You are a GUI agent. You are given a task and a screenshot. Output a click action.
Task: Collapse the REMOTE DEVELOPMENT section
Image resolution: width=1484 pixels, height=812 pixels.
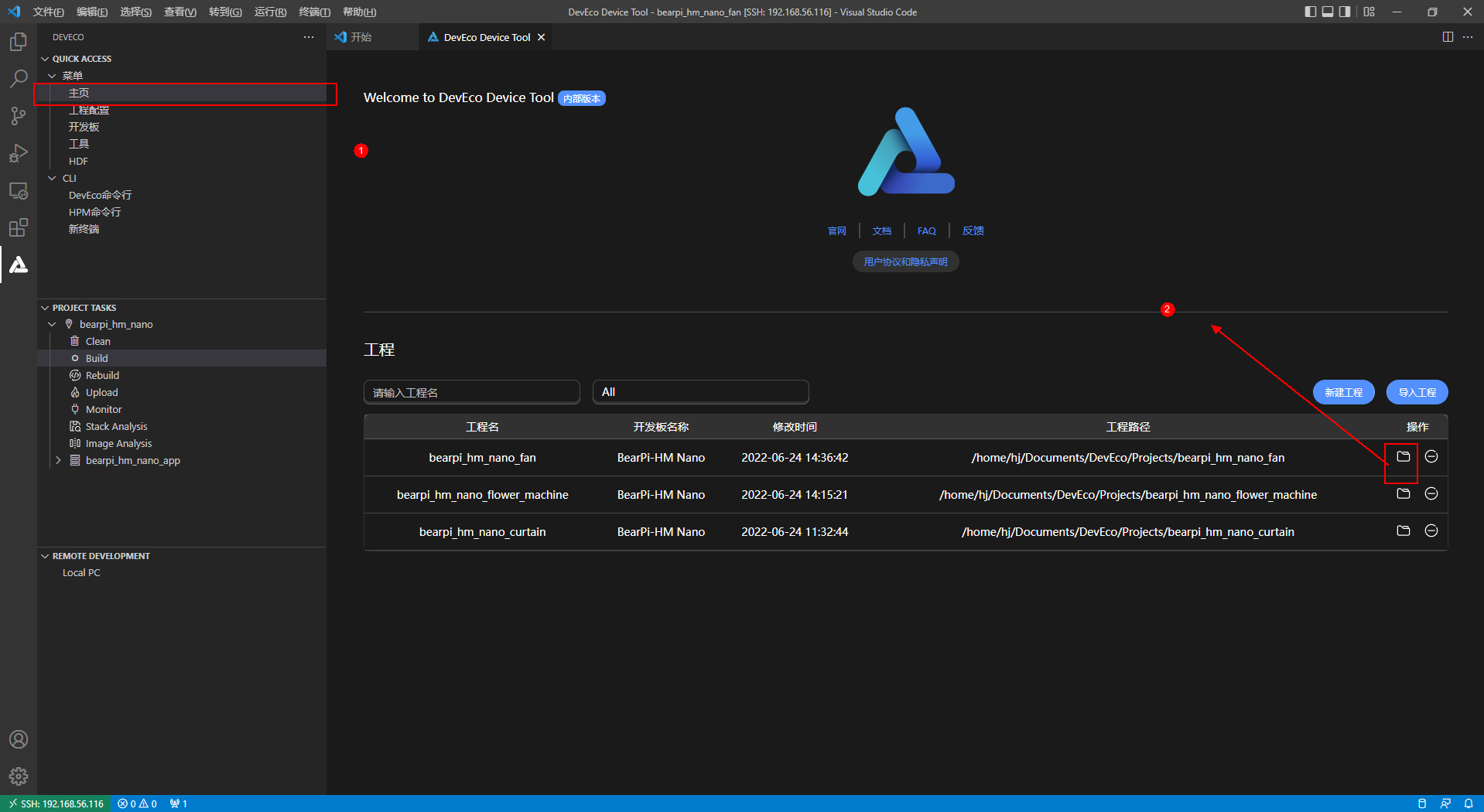click(45, 556)
